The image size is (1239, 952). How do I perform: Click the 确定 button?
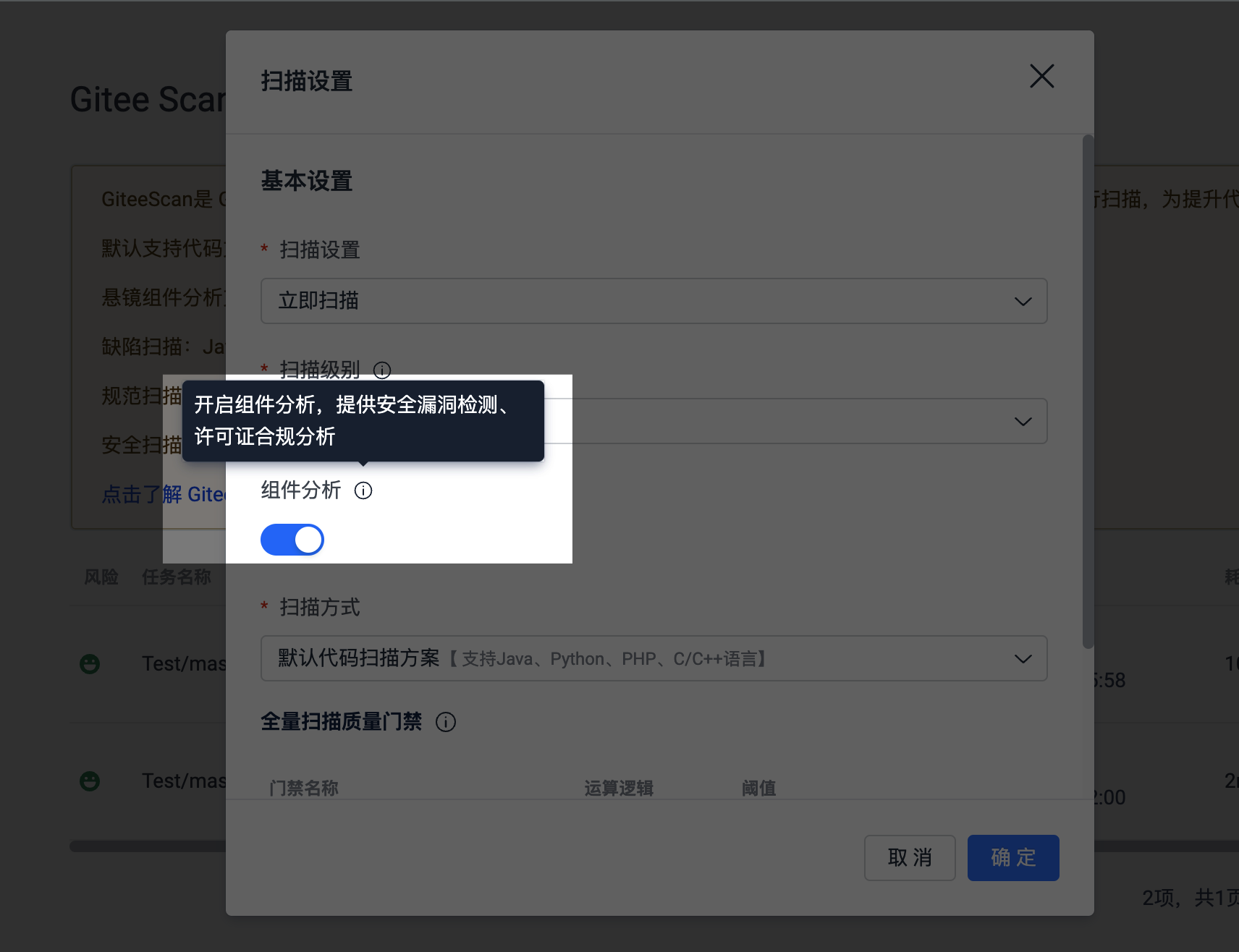[1013, 857]
